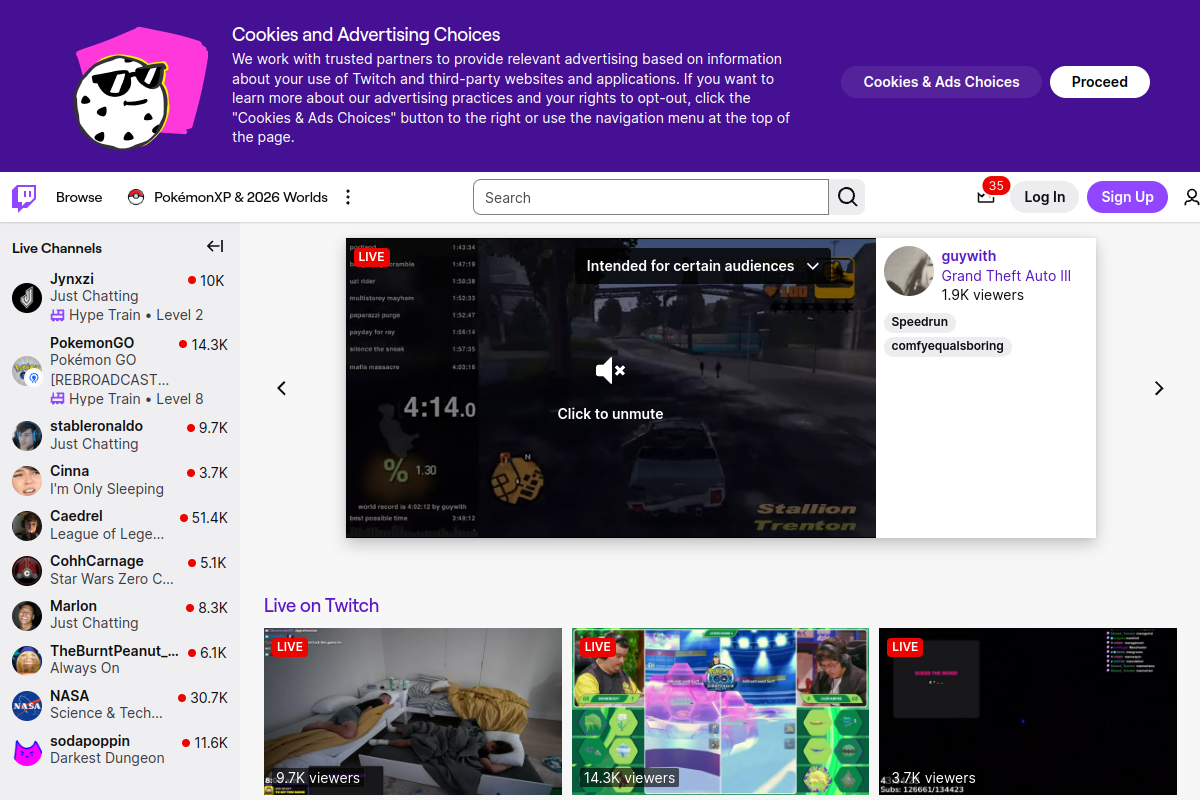Click the Log In button
Image resolution: width=1200 pixels, height=800 pixels.
(1045, 197)
